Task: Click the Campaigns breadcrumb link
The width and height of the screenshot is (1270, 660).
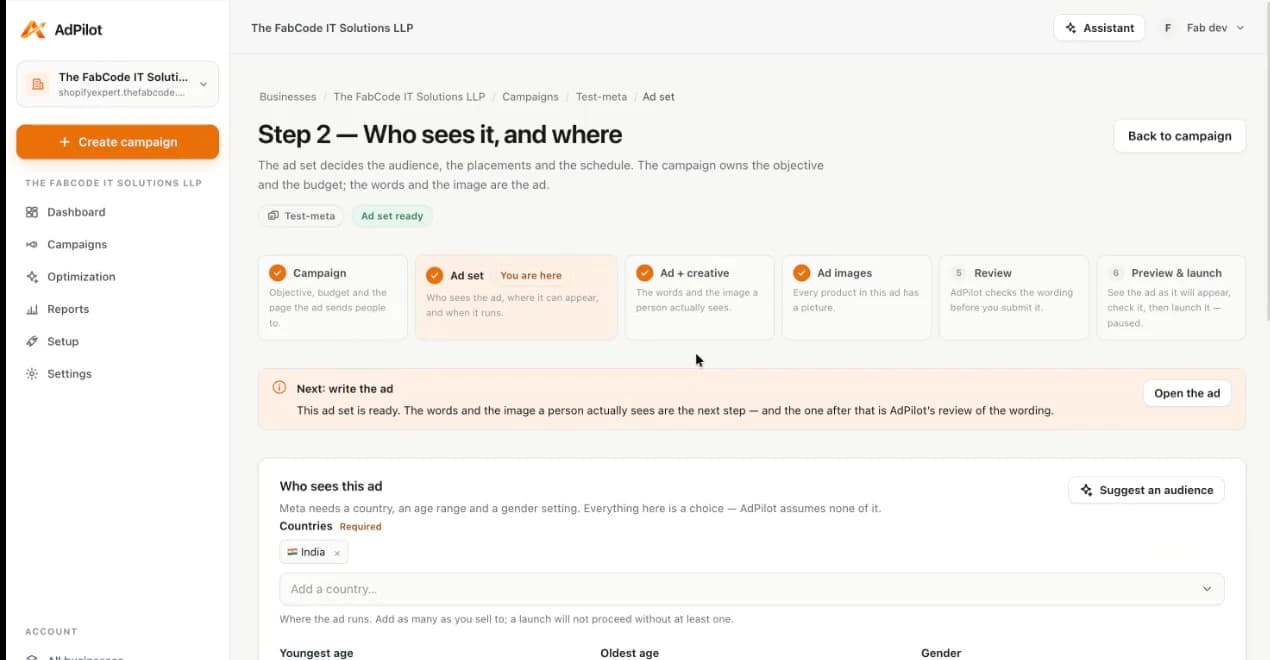Action: pos(530,97)
